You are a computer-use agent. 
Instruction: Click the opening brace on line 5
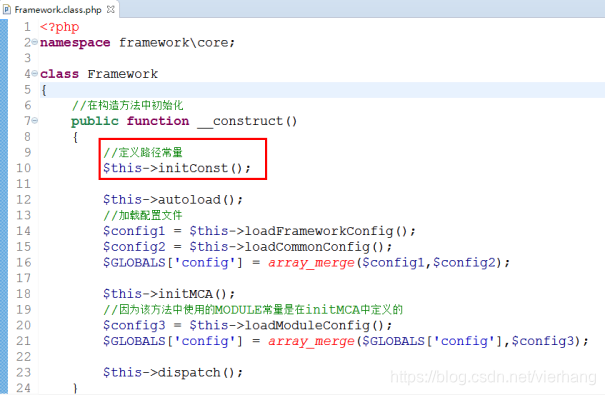pyautogui.click(x=44, y=90)
